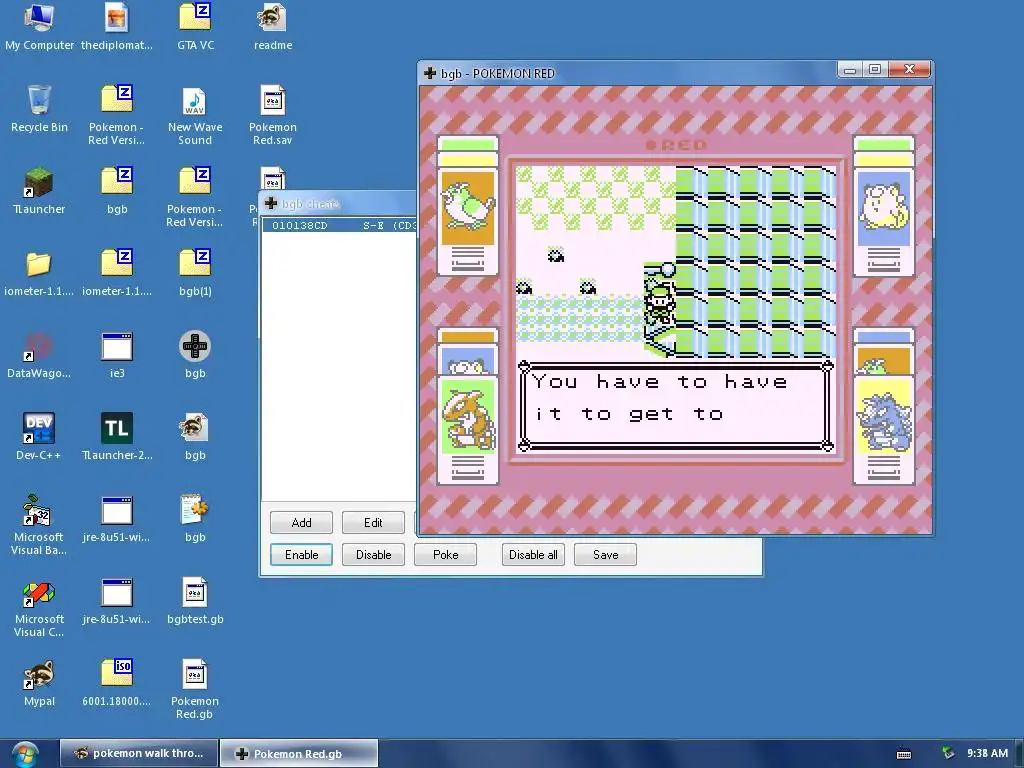Image resolution: width=1024 pixels, height=768 pixels.
Task: Select cheat code 010138CD row
Action: click(x=340, y=225)
